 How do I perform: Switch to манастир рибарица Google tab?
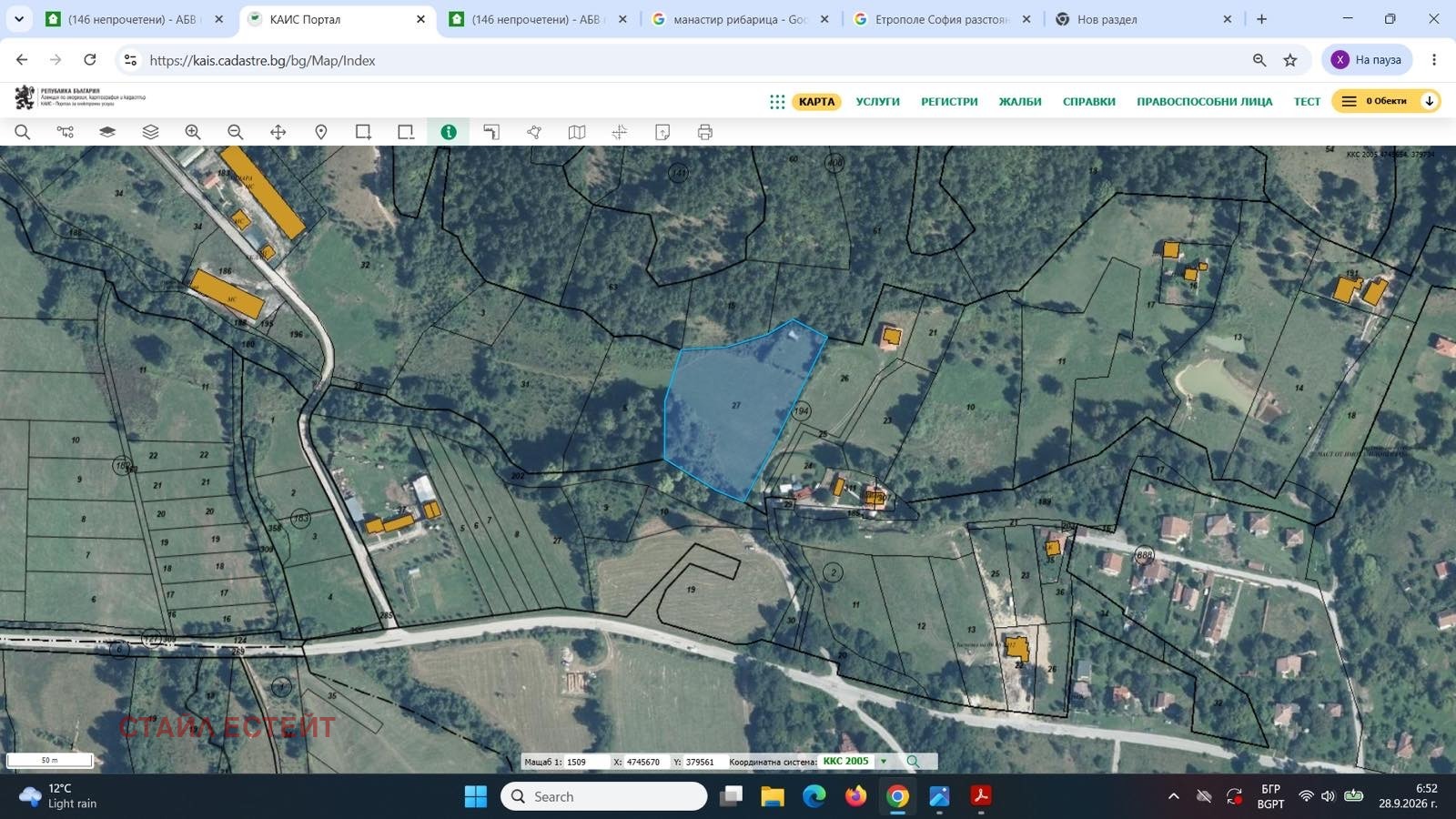(x=739, y=19)
